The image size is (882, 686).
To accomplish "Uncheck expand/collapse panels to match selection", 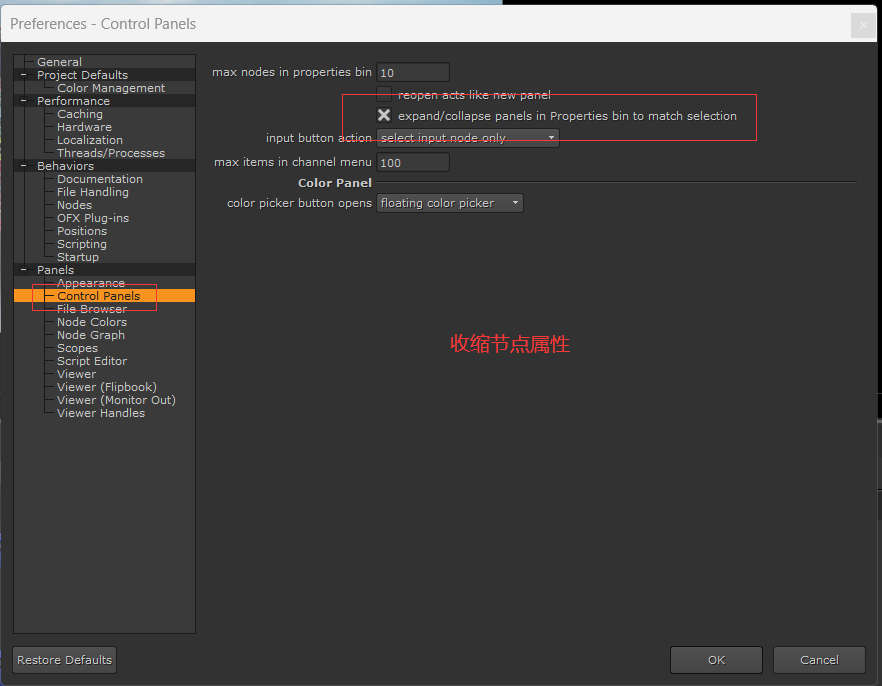I will (x=384, y=115).
